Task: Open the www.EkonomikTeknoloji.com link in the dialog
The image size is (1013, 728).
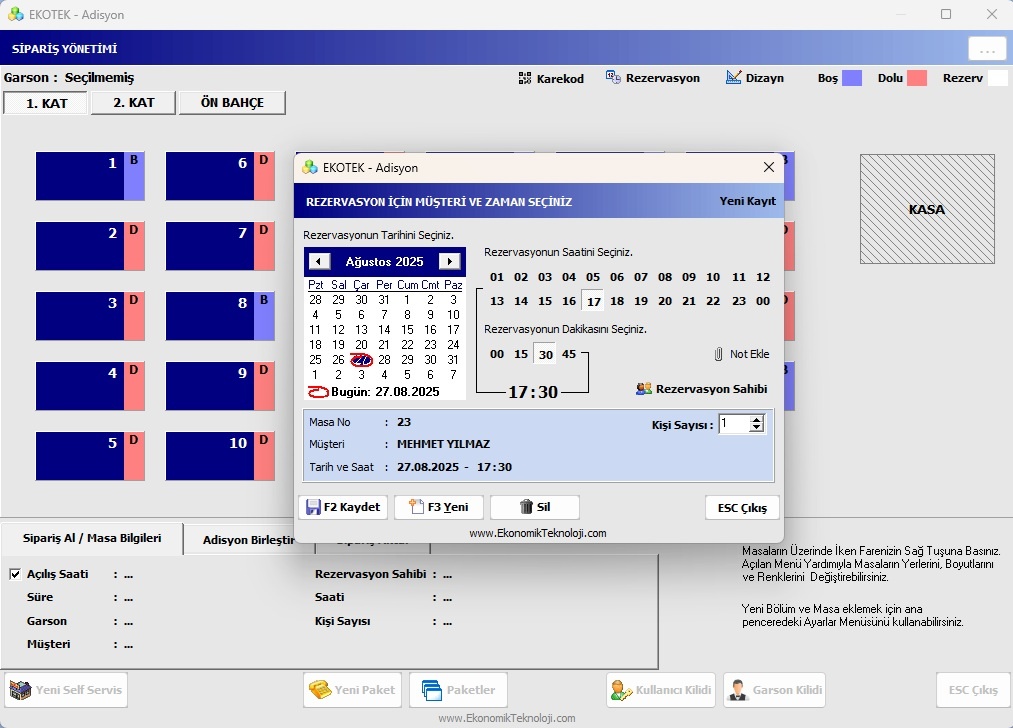Action: 538,533
